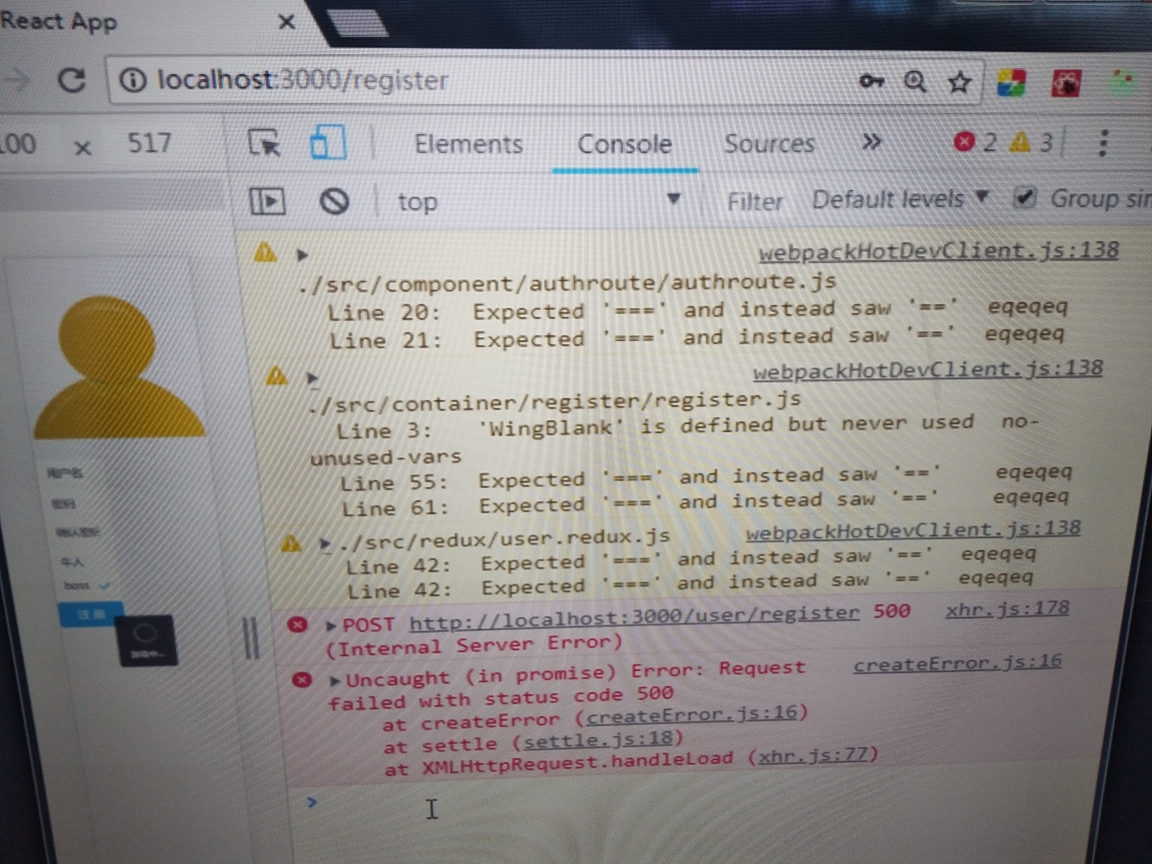
Task: Reload the page with the refresh icon
Action: (72, 79)
